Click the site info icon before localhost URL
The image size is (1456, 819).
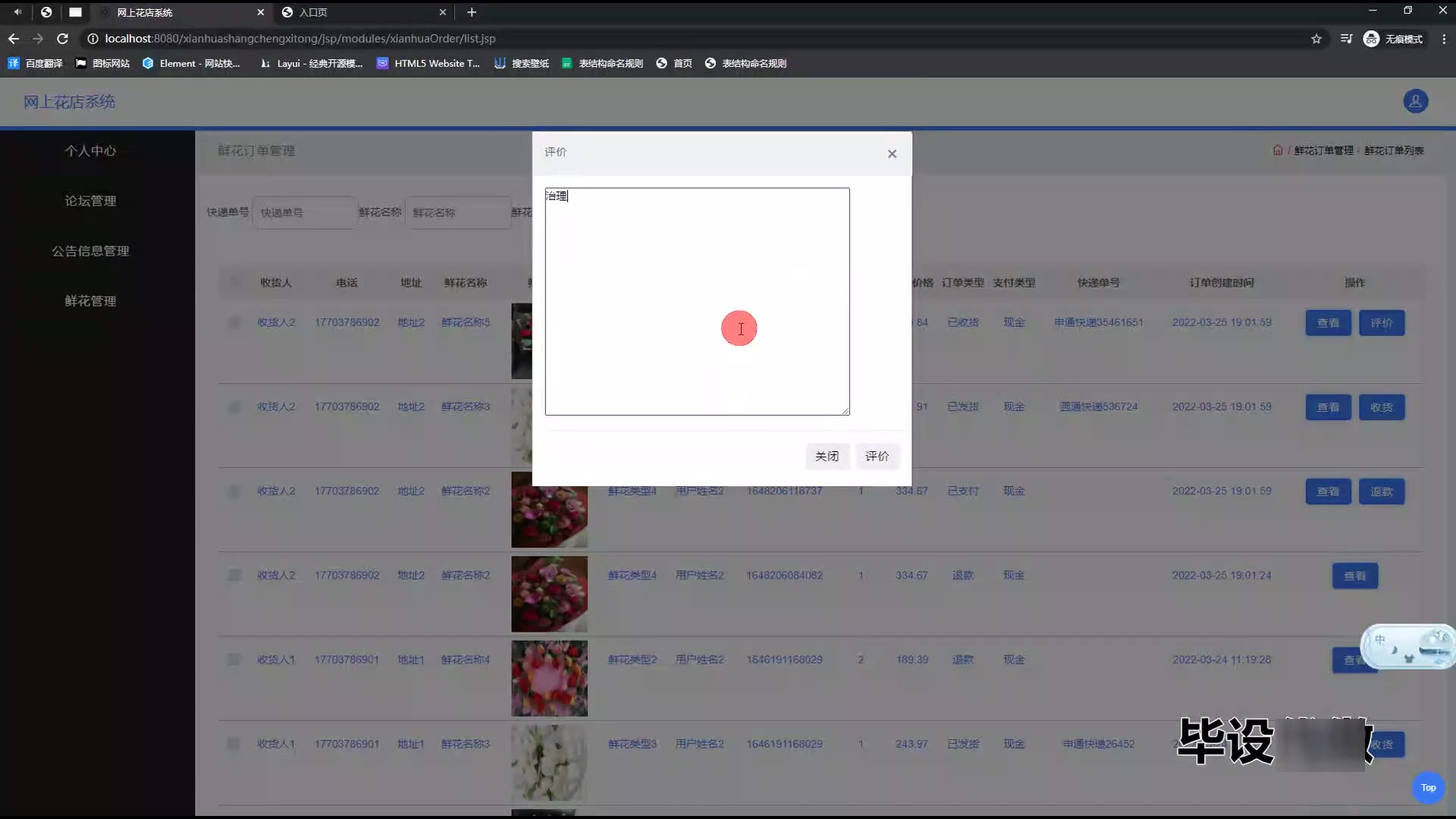93,39
